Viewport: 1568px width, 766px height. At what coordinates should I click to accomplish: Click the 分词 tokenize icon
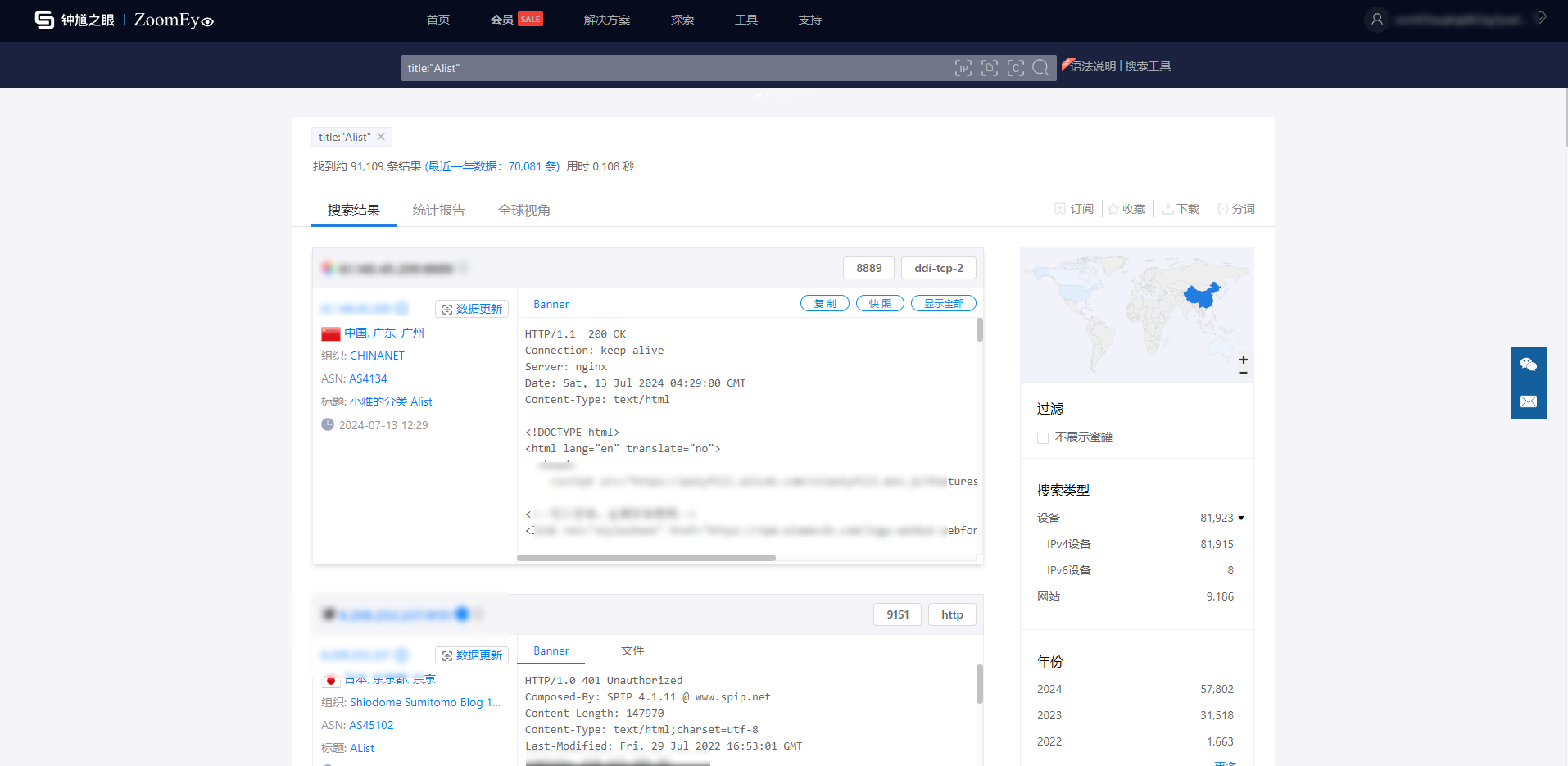point(1222,209)
